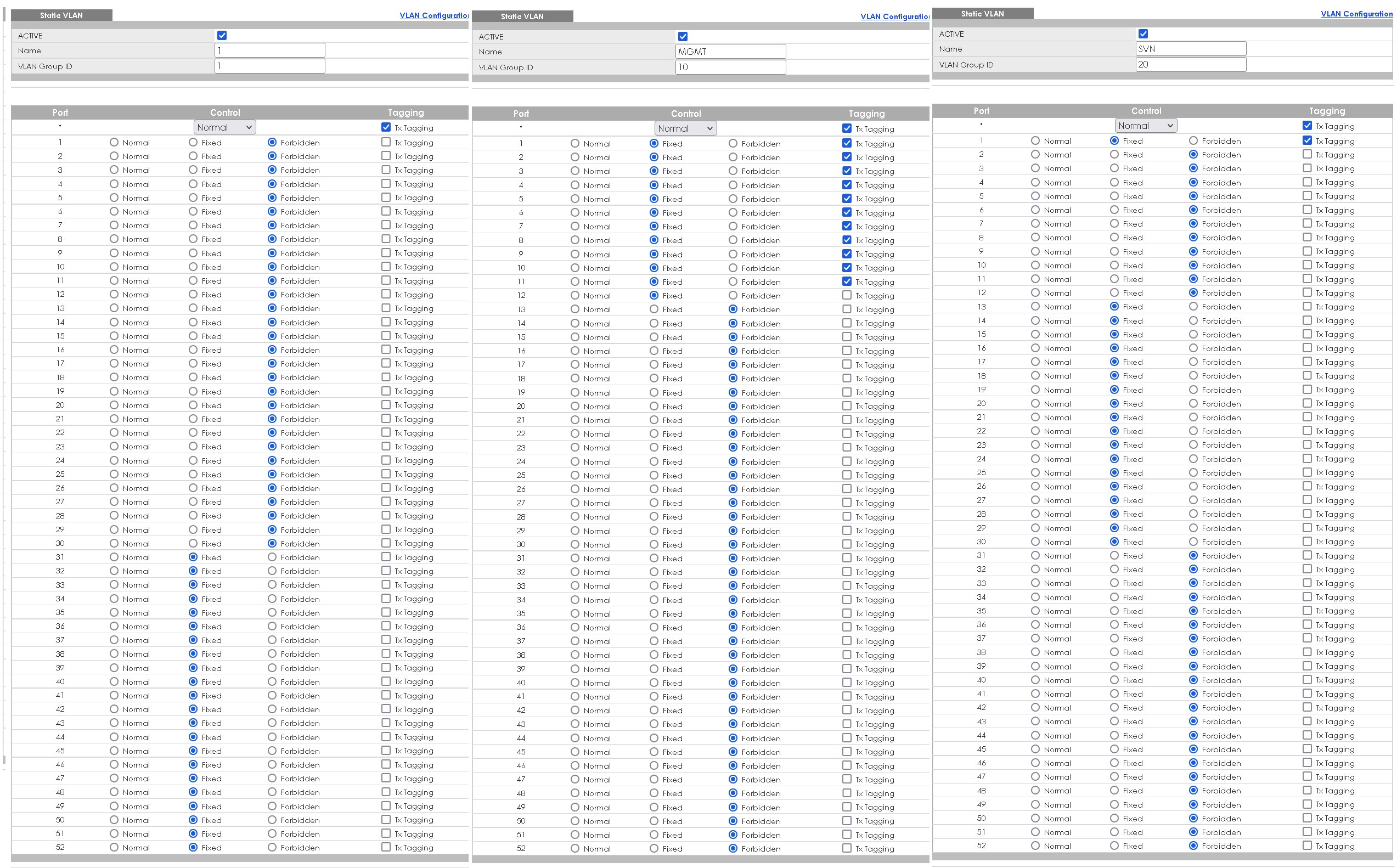Enable Tx Tagging for port 30 in SVN panel

coord(1308,542)
